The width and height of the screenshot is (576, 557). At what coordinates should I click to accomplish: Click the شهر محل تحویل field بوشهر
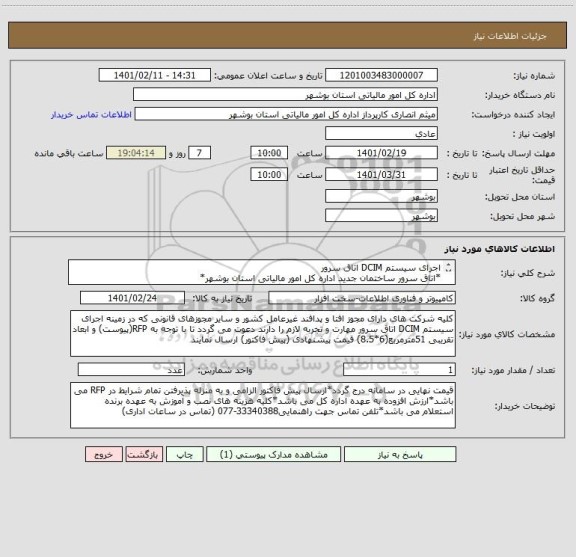[x=381, y=216]
